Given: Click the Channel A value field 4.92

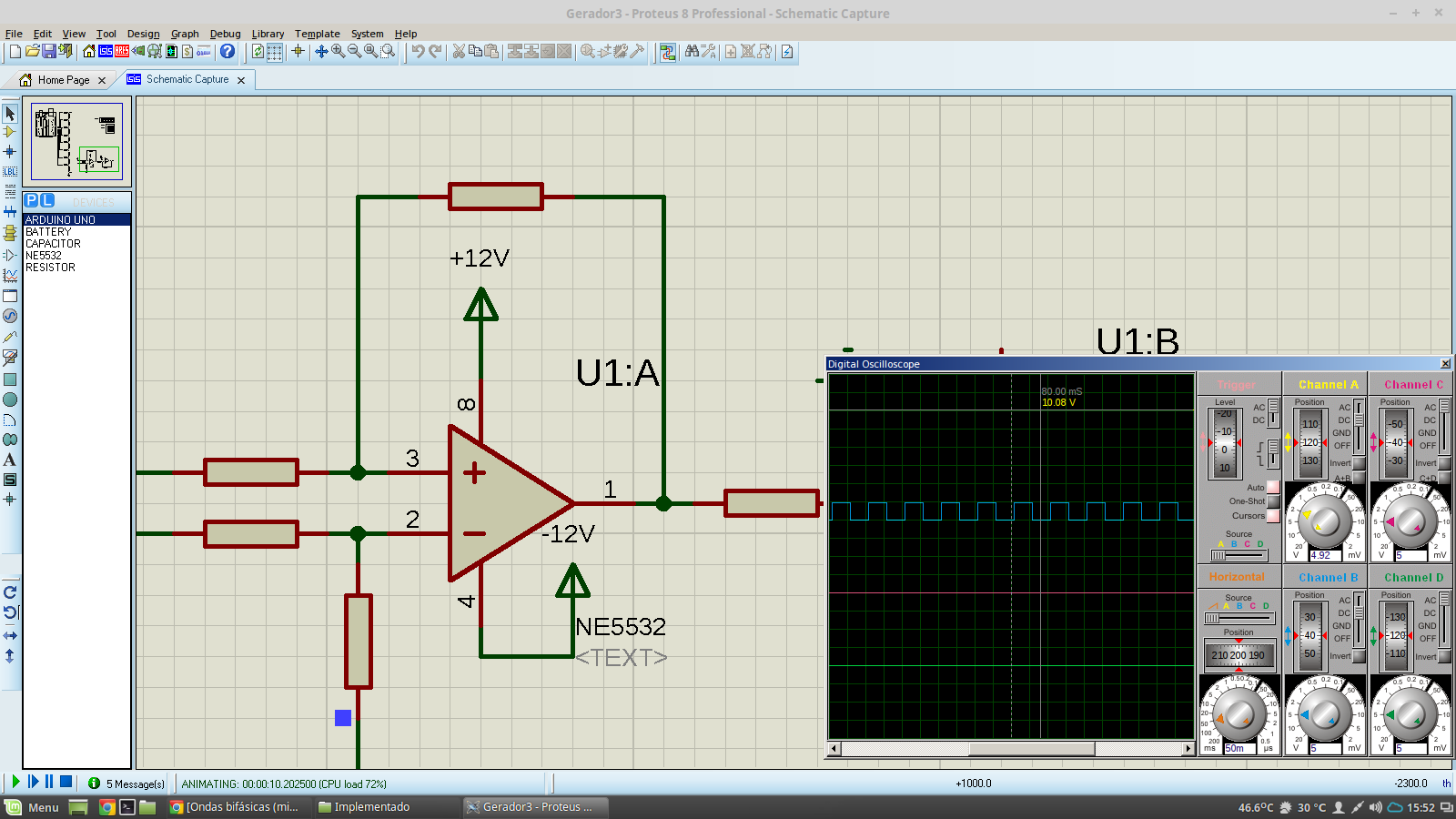Looking at the screenshot, I should click(x=1325, y=555).
